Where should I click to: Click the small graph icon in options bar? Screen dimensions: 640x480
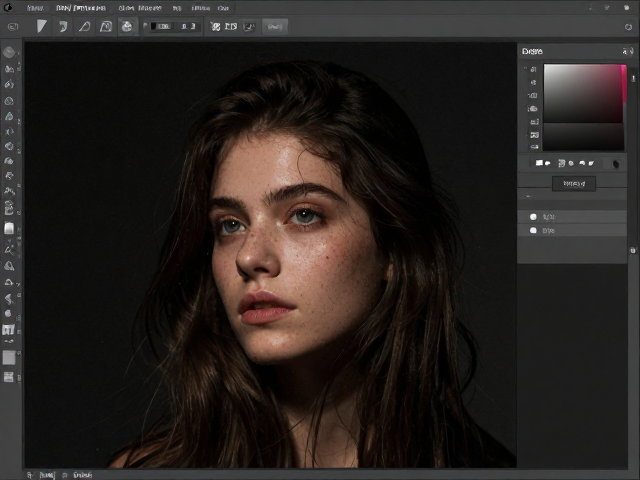tap(249, 27)
